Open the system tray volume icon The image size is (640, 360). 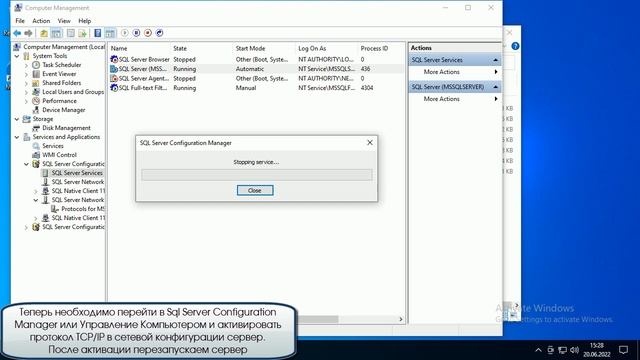click(575, 350)
